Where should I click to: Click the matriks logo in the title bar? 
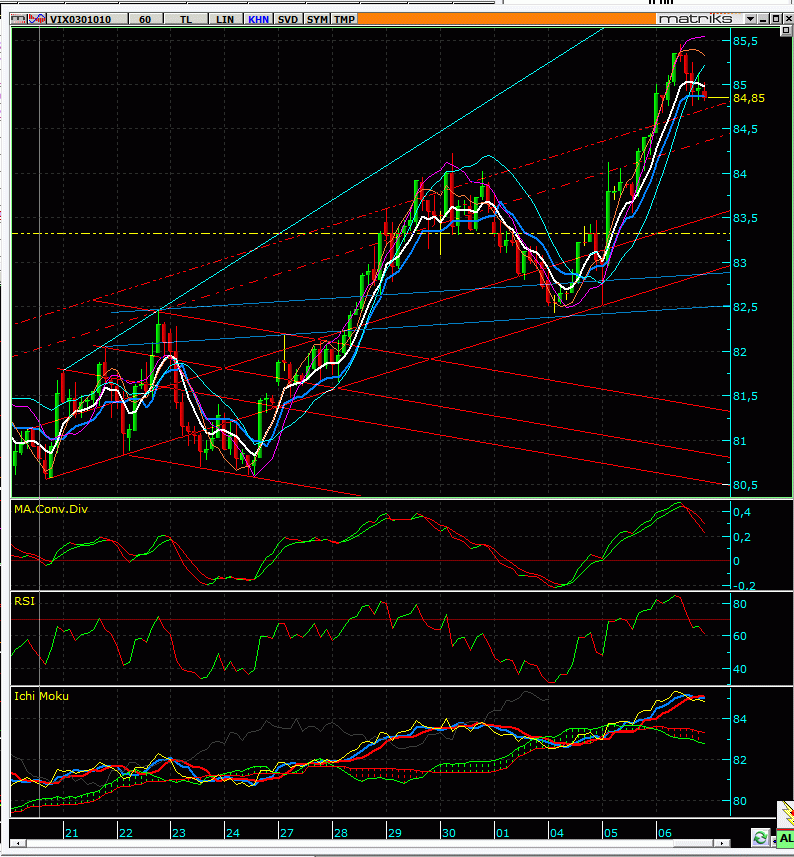tap(695, 19)
